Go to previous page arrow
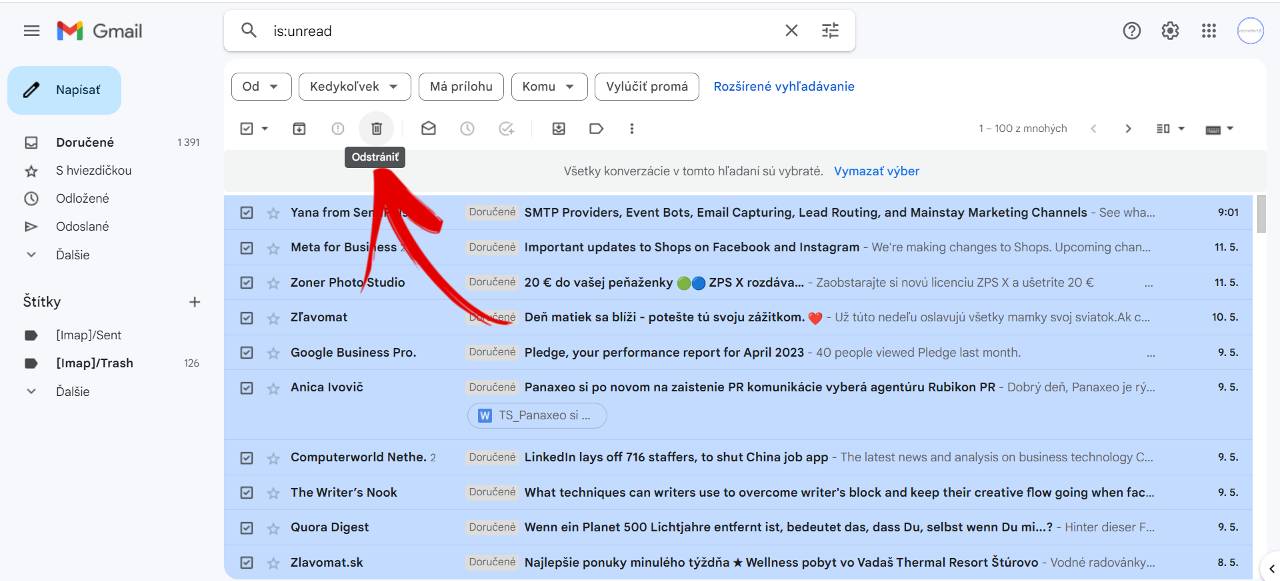The image size is (1280, 581). click(1094, 128)
